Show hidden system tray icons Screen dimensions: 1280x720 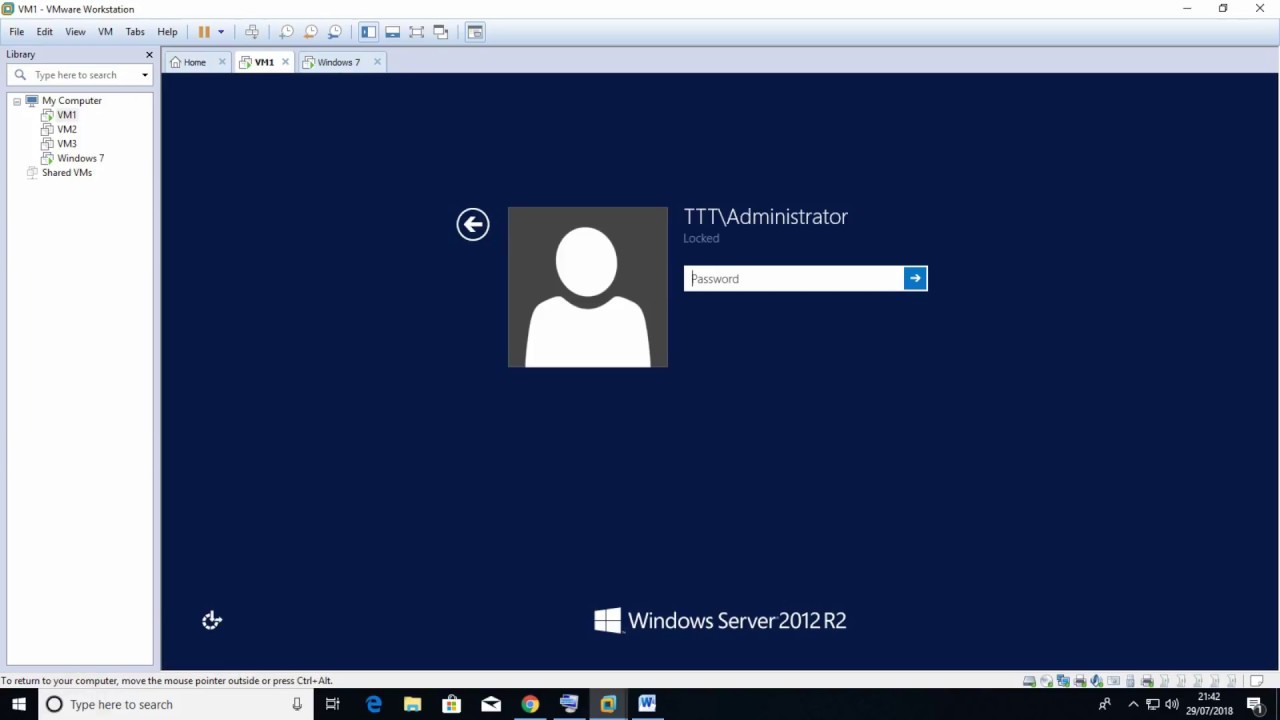coord(1133,704)
